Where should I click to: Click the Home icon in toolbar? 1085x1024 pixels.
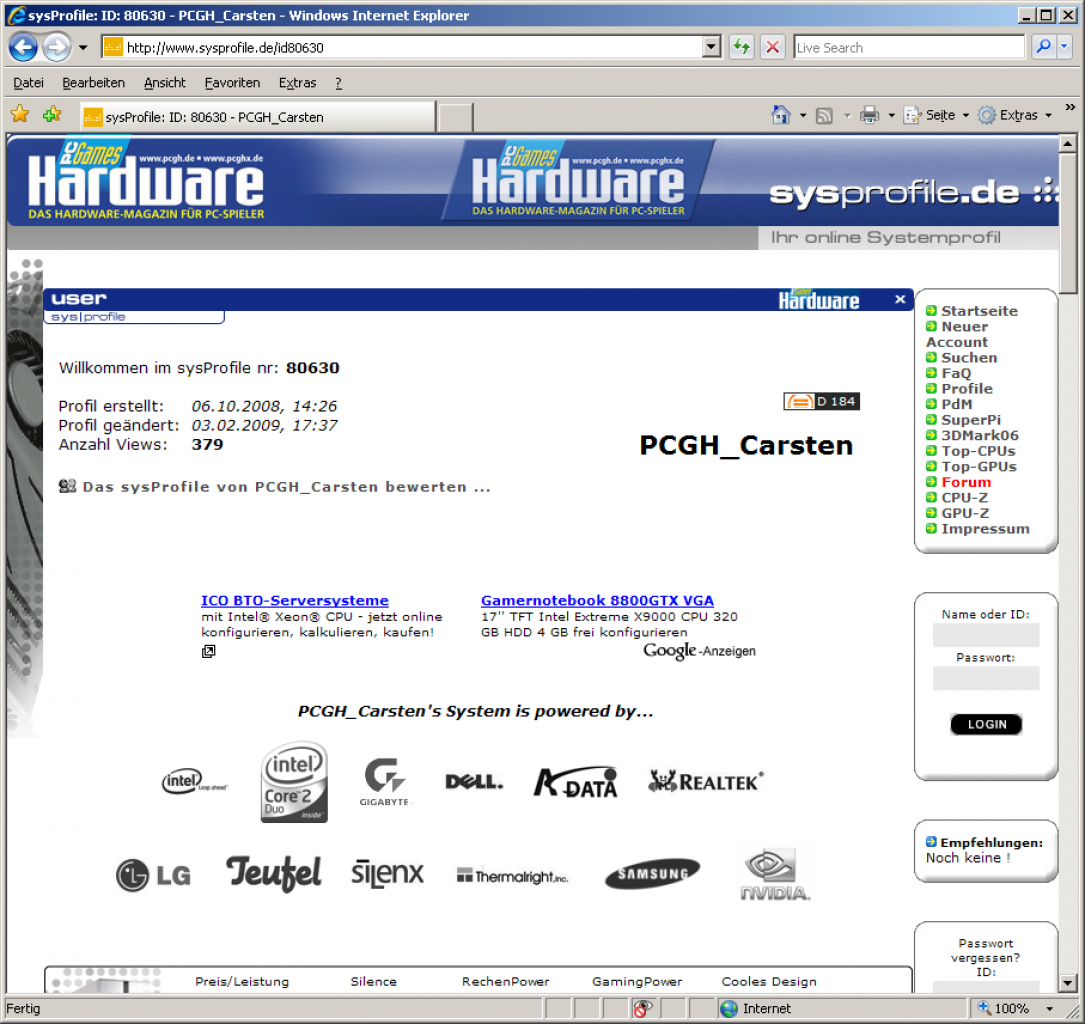[x=781, y=115]
